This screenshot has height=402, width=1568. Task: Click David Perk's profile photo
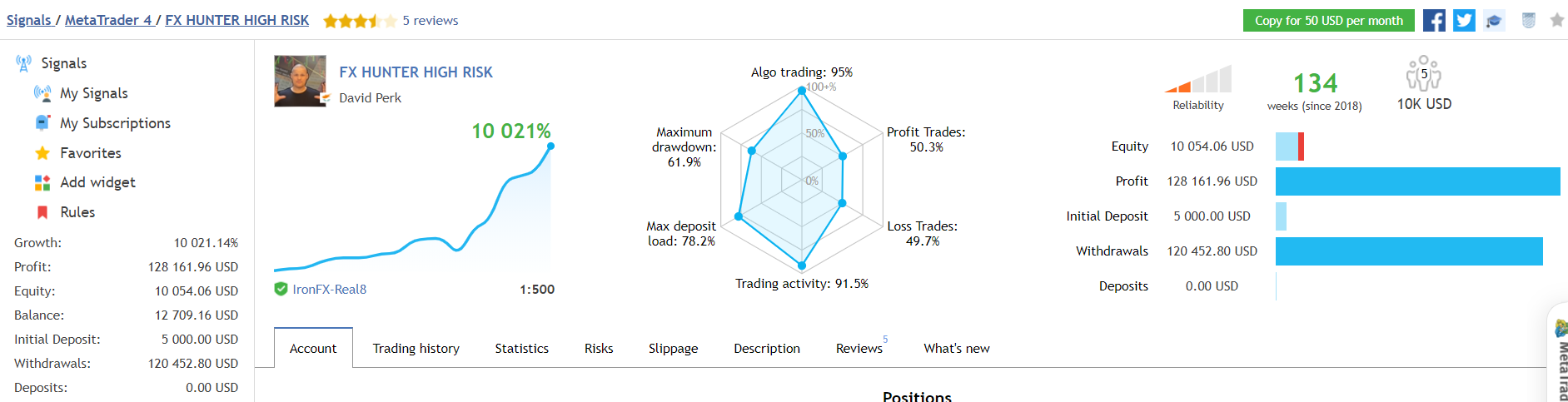(300, 81)
